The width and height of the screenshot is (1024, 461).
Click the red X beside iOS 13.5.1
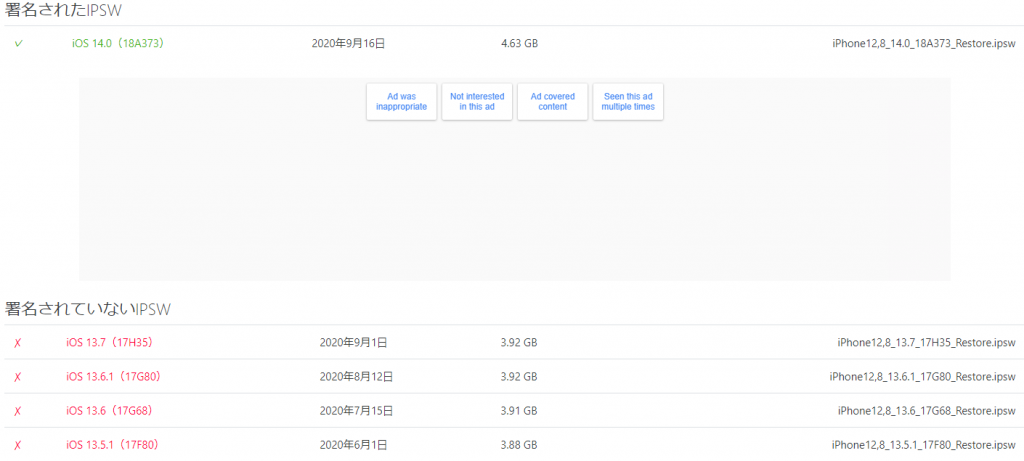click(x=18, y=445)
